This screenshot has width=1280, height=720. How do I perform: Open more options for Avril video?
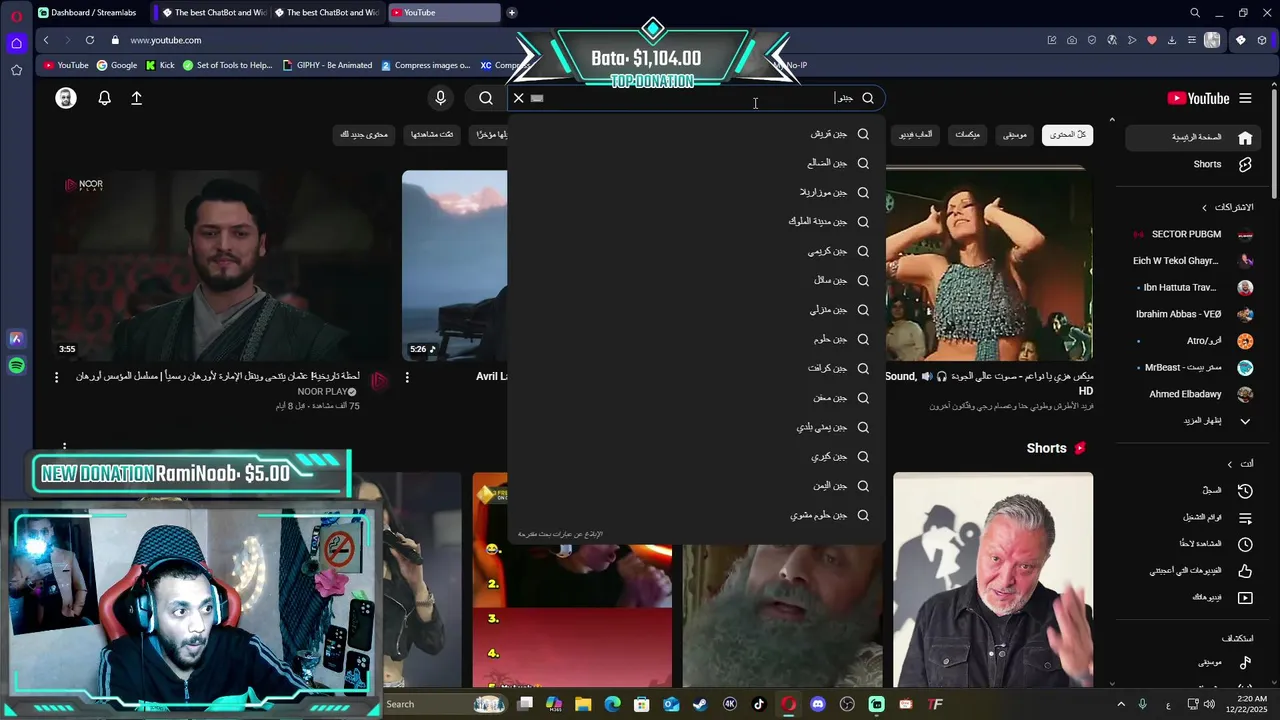(407, 377)
